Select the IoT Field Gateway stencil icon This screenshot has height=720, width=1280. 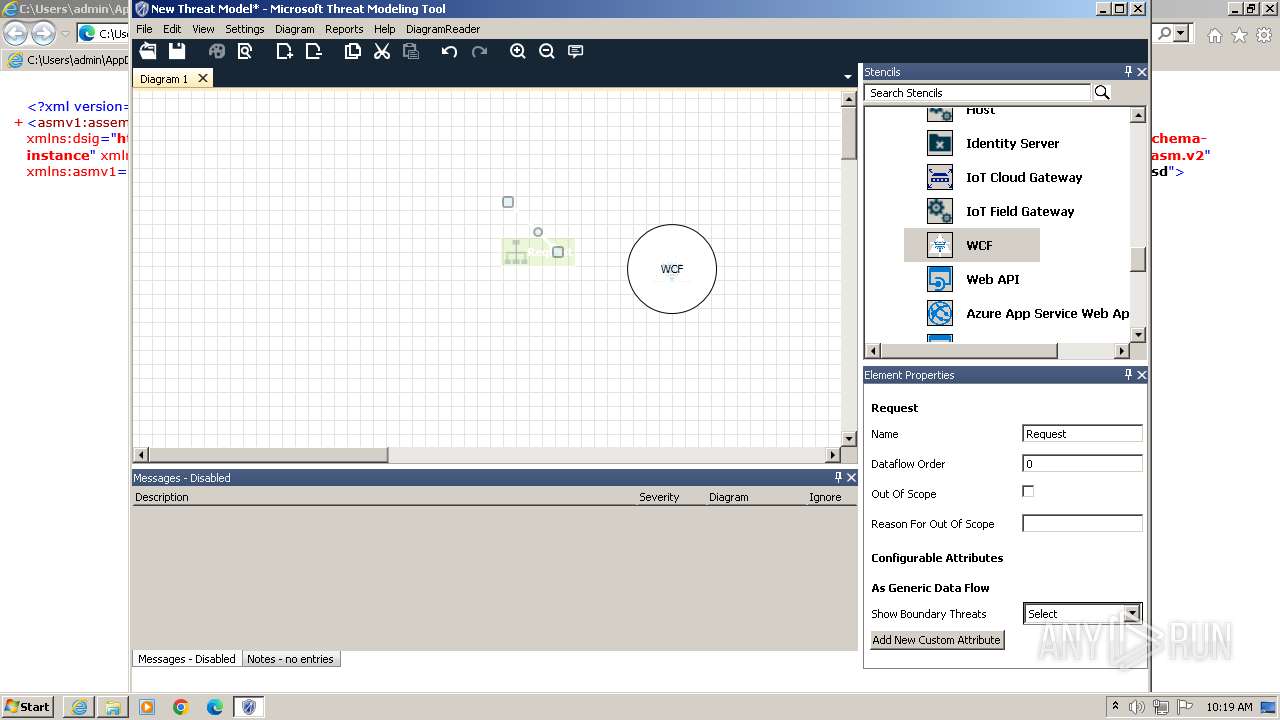click(x=940, y=211)
